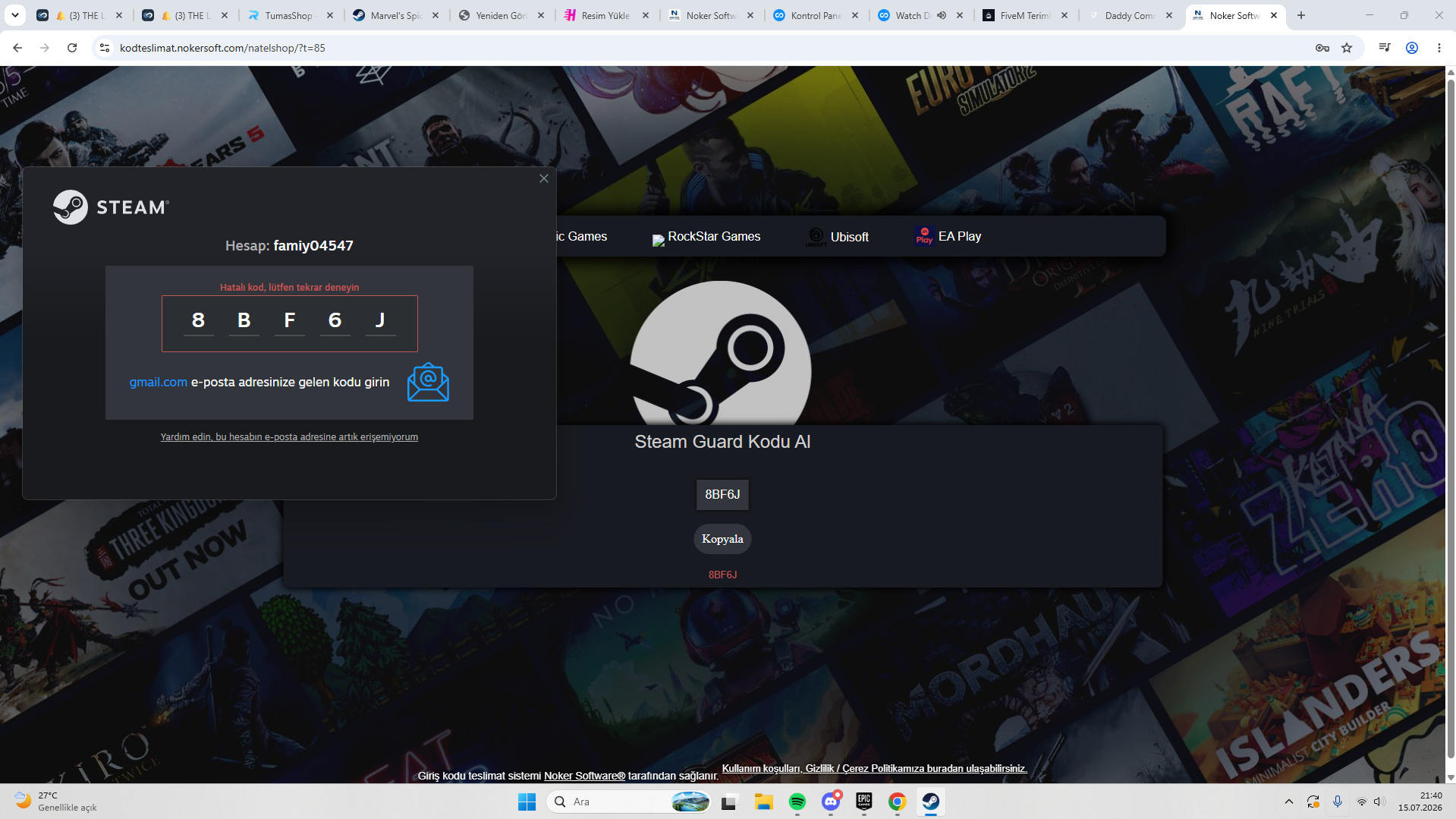Open the EA Play tab

point(948,237)
